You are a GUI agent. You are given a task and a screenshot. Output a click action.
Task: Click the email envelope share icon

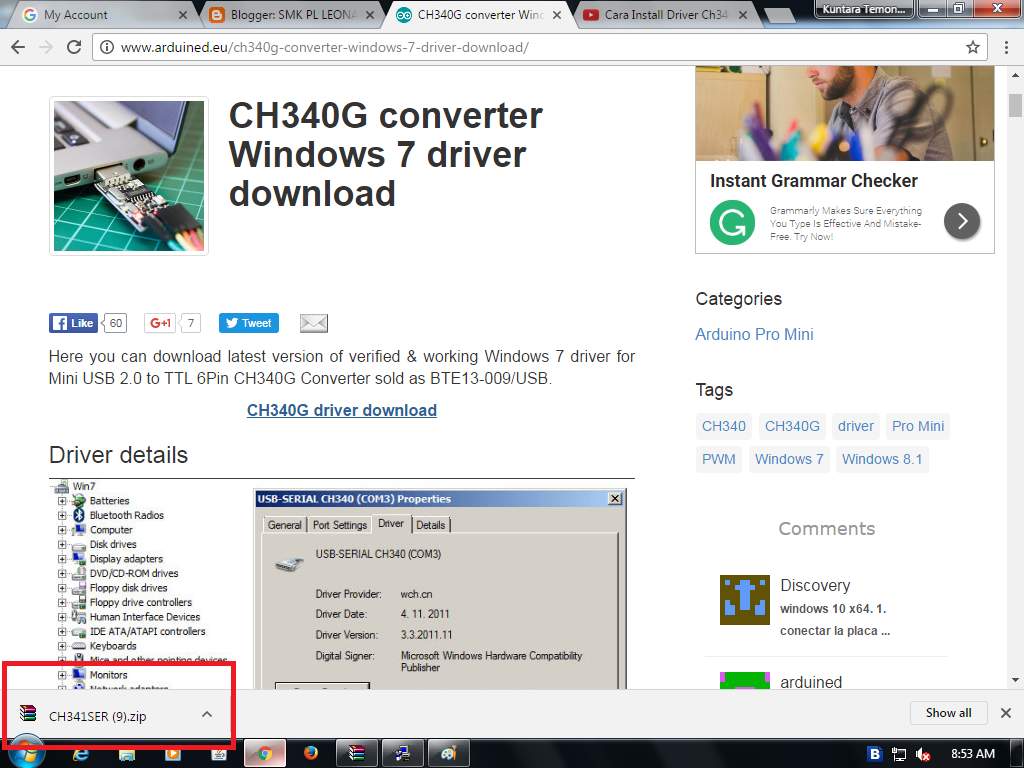[313, 323]
